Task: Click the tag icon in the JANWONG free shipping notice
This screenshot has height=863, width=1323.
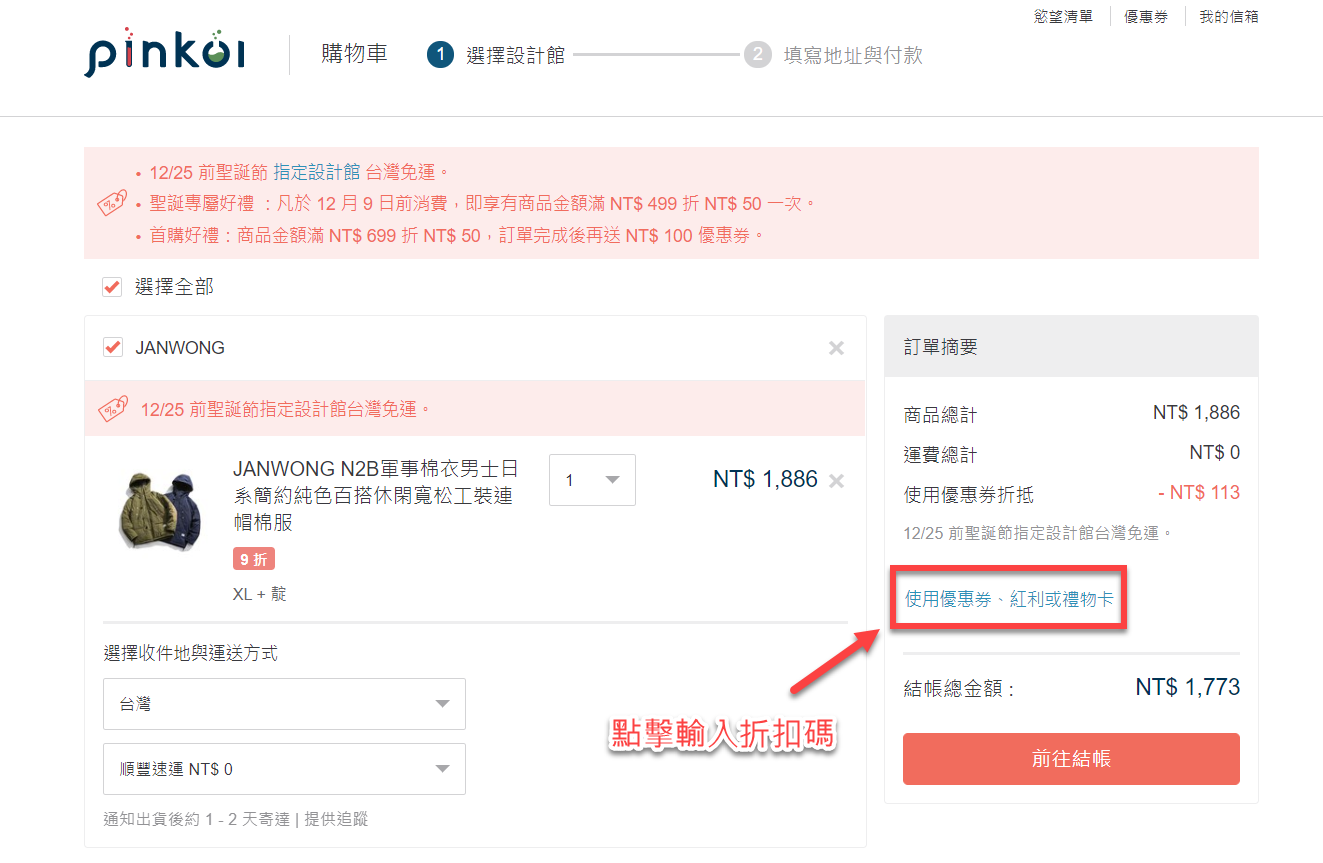Action: pos(112,409)
